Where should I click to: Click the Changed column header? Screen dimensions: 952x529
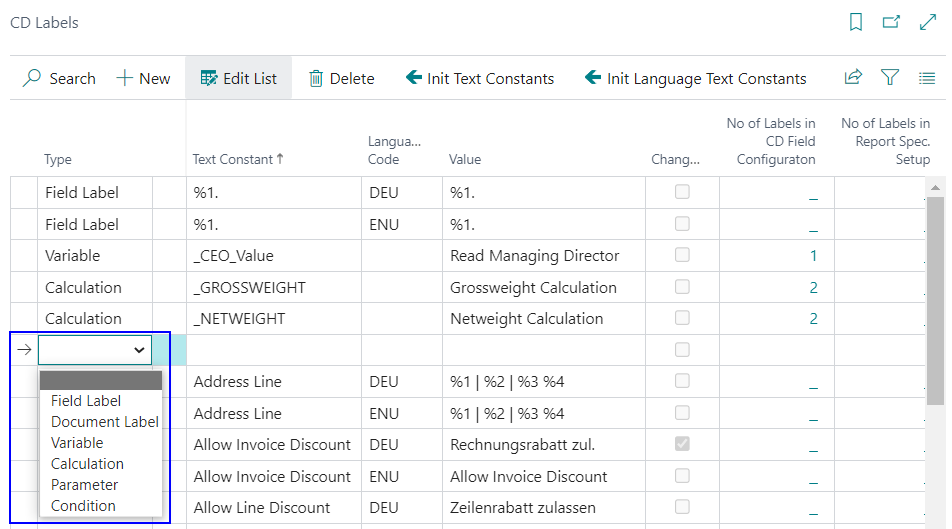675,159
